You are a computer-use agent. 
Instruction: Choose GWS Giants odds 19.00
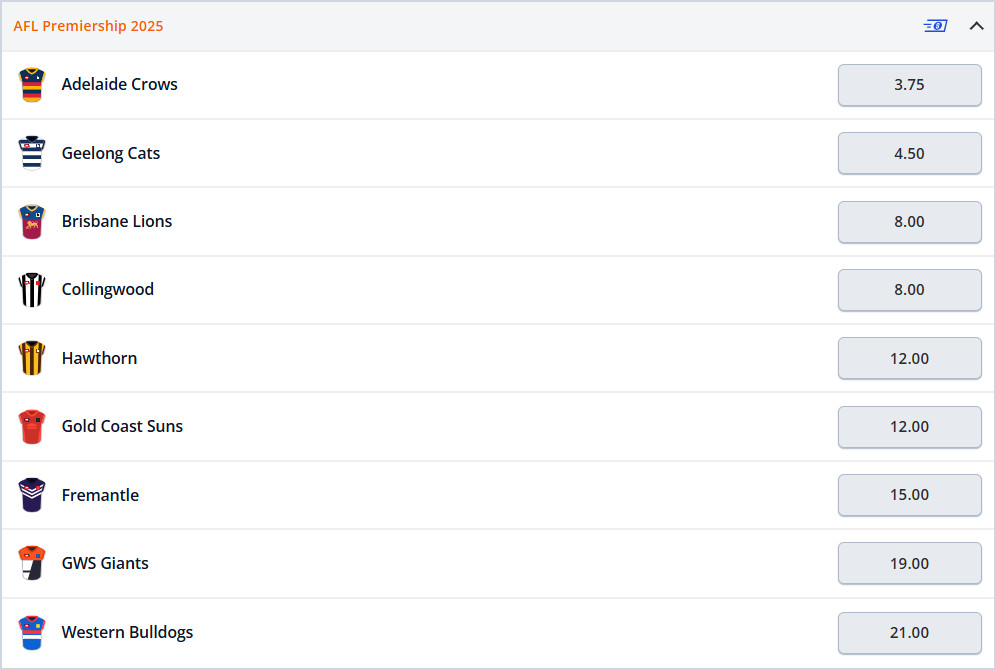910,563
